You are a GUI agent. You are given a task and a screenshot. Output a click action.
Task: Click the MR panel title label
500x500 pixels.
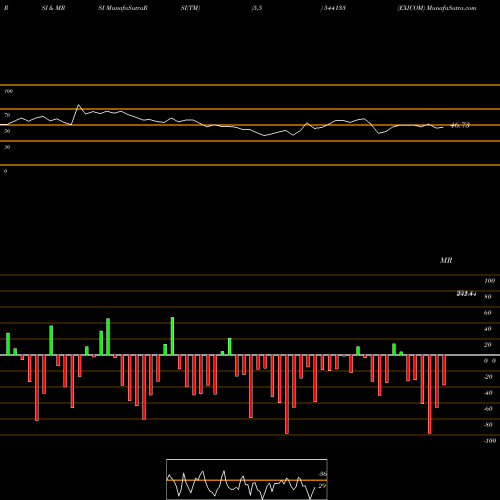tap(446, 260)
